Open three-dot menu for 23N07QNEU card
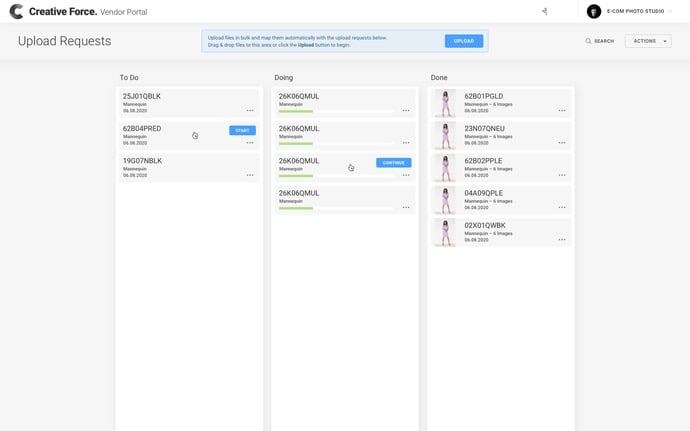690x431 pixels. [x=562, y=143]
